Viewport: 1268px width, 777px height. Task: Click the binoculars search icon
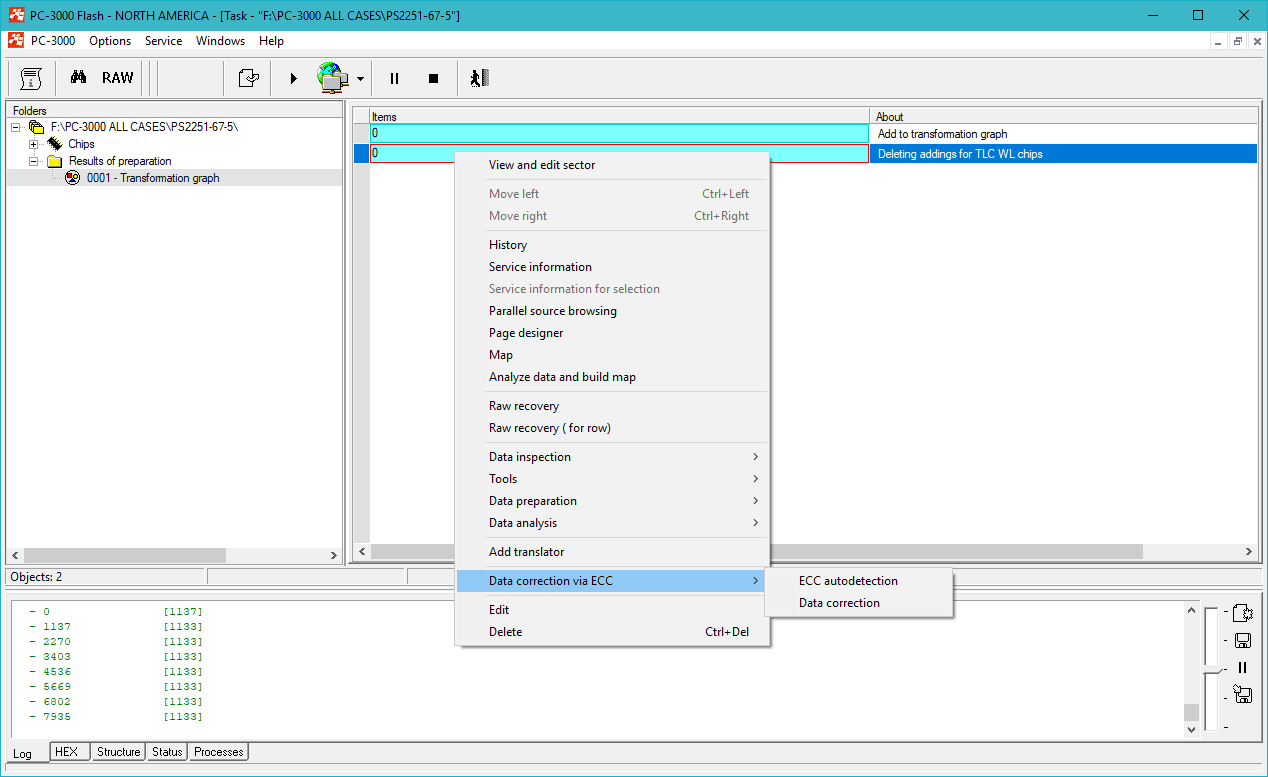point(79,78)
